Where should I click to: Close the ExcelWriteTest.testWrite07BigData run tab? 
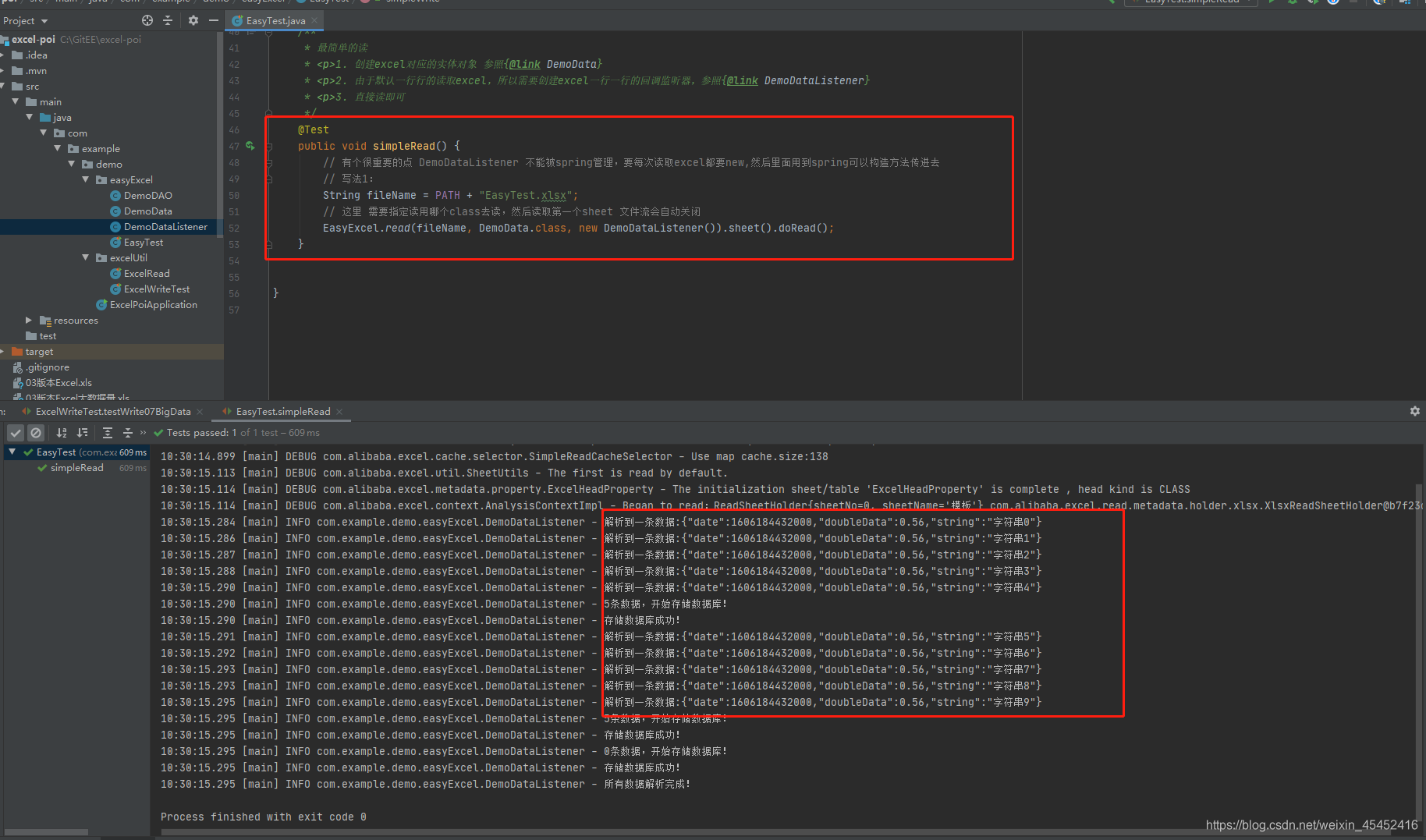[200, 412]
